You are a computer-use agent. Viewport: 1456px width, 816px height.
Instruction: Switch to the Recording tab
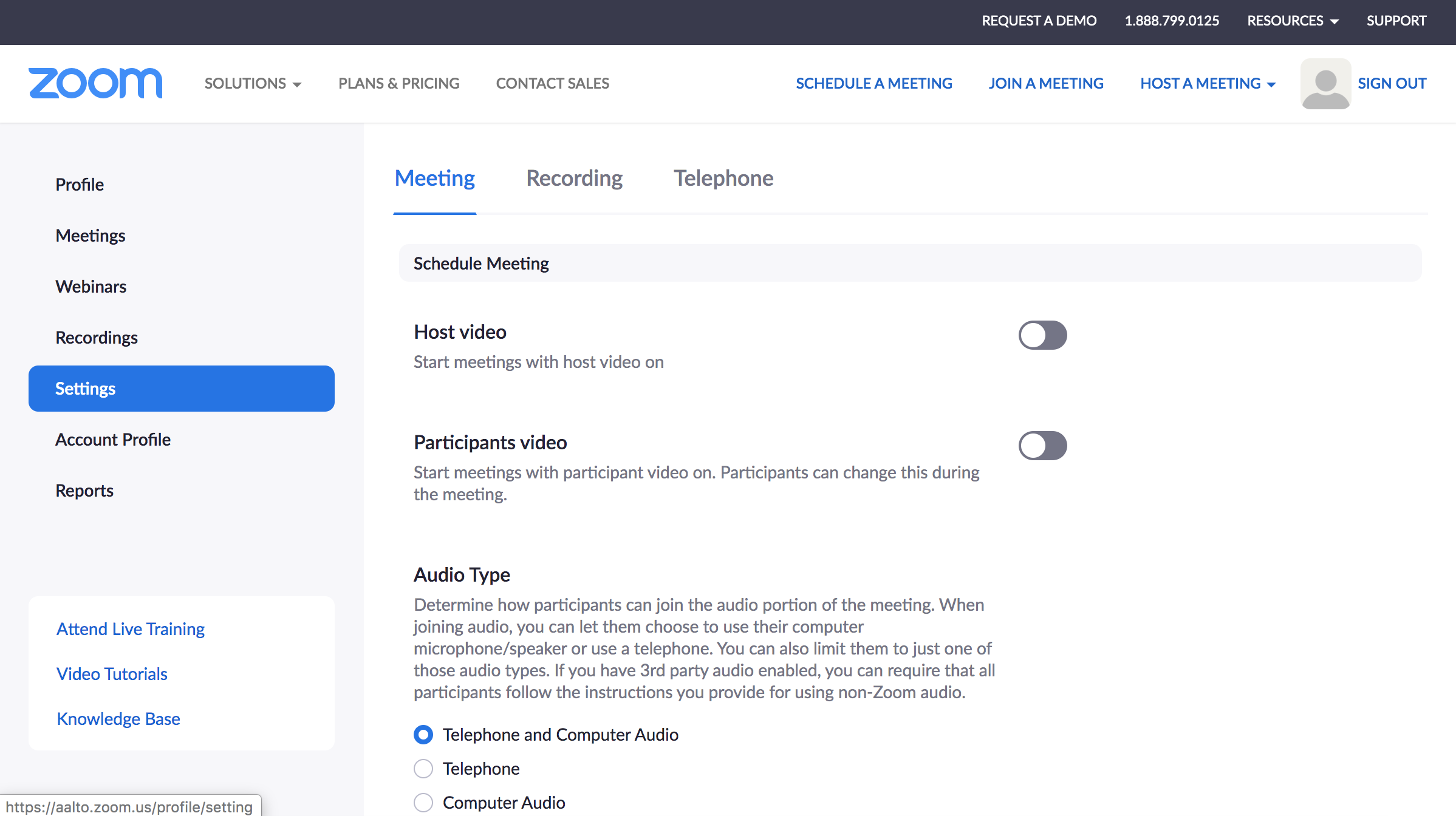point(574,178)
